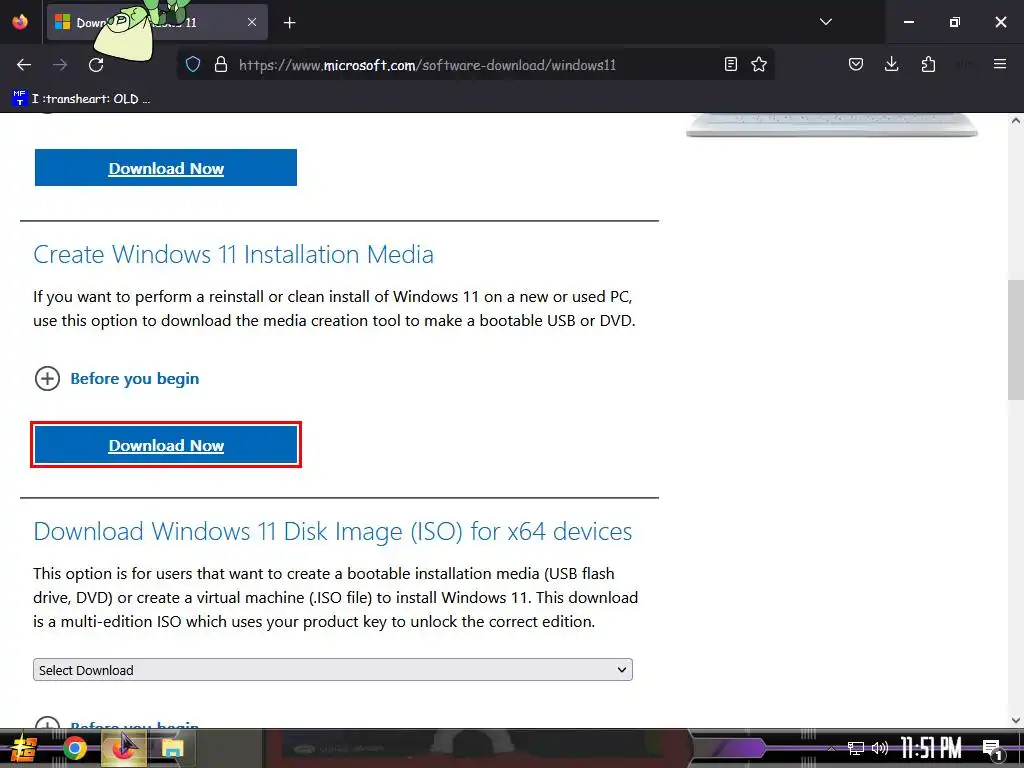Open File Explorer from taskbar
Screen dimensions: 1024x768
[x=173, y=748]
